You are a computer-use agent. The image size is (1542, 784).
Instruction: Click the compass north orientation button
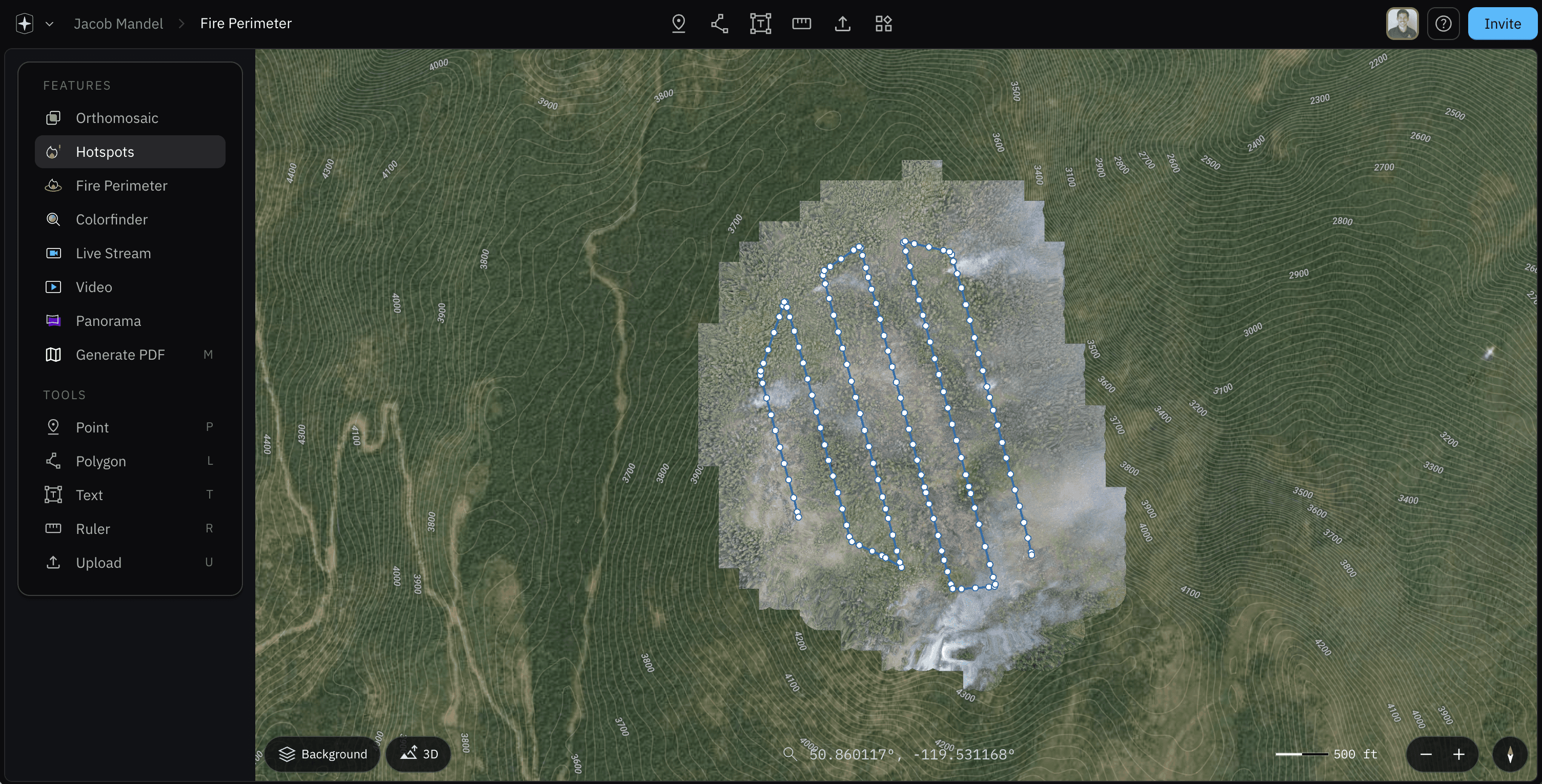point(1510,754)
